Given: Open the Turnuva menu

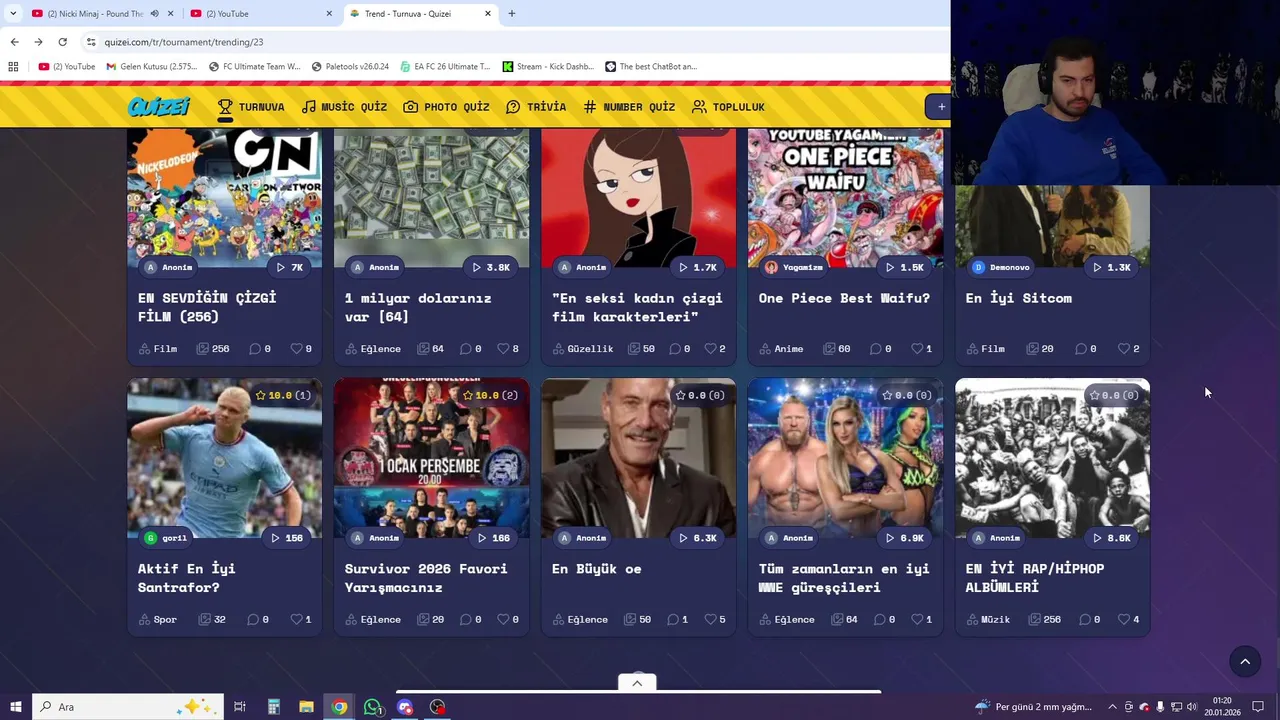Looking at the screenshot, I should [251, 107].
